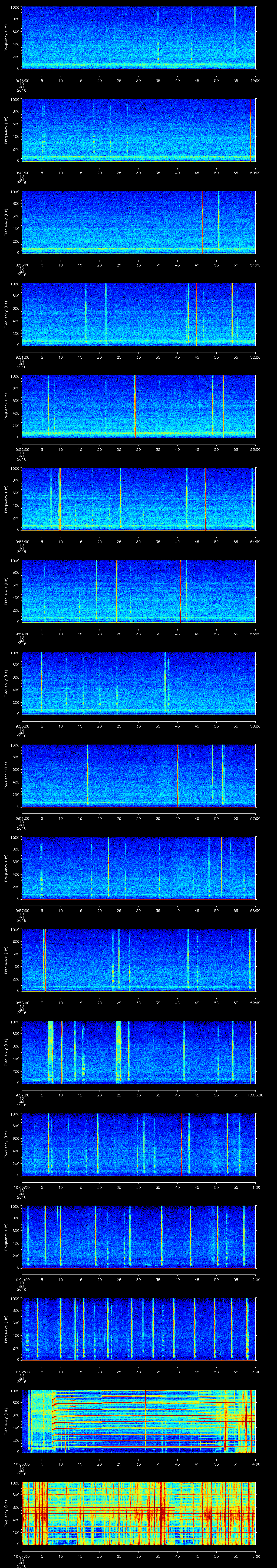Select the red line at 41 seconds in 9:54 panel
This screenshot has width=277, height=1568.
coord(181,590)
